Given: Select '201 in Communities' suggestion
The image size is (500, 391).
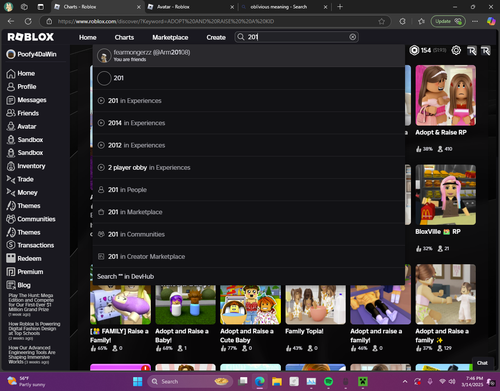Looking at the screenshot, I should click(249, 234).
